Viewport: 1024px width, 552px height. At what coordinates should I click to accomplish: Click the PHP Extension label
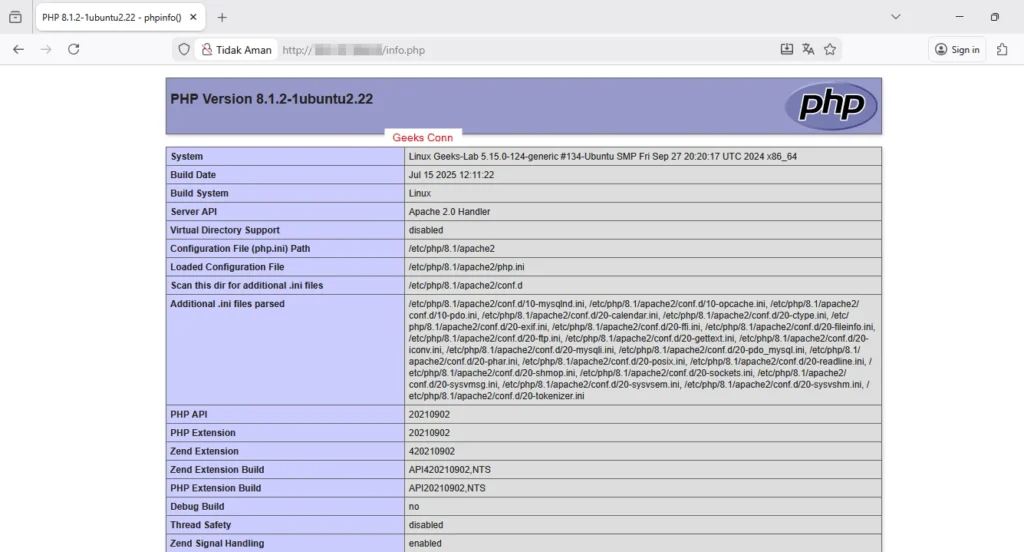tap(203, 433)
